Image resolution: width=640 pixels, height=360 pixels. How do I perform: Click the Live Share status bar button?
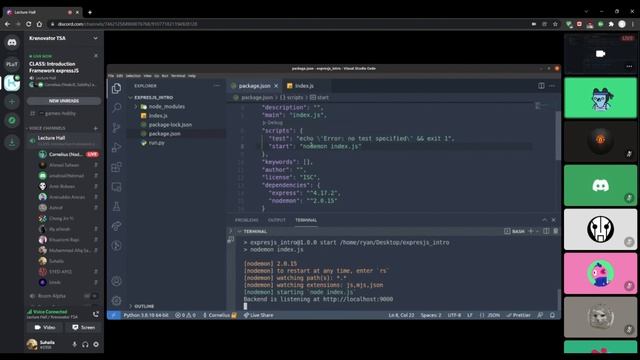[x=258, y=315]
